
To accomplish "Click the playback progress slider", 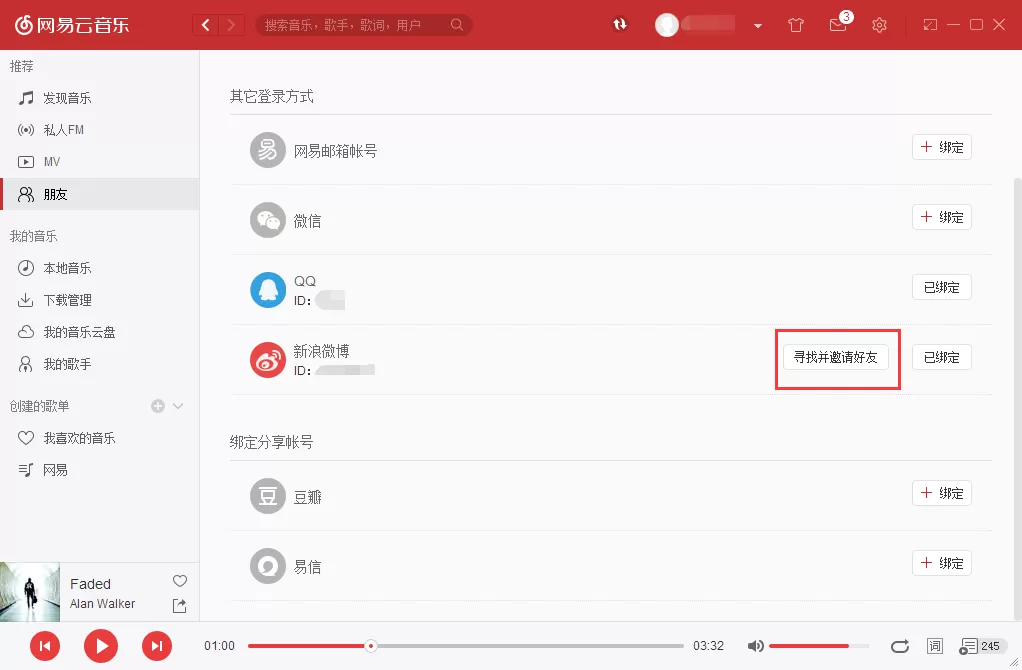I will [465, 646].
